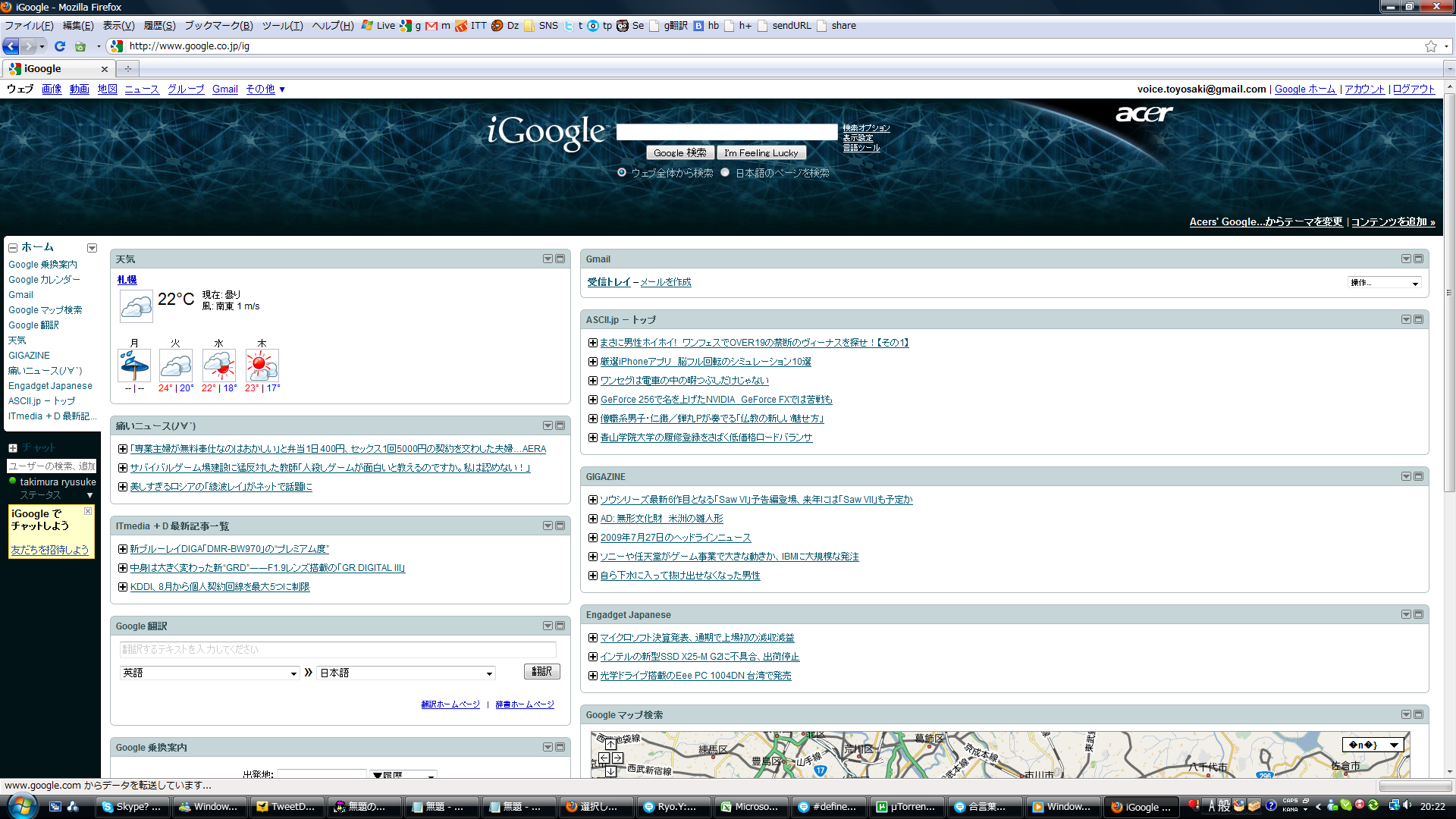Pan the map up with arrow button
The height and width of the screenshot is (819, 1456).
coord(610,745)
